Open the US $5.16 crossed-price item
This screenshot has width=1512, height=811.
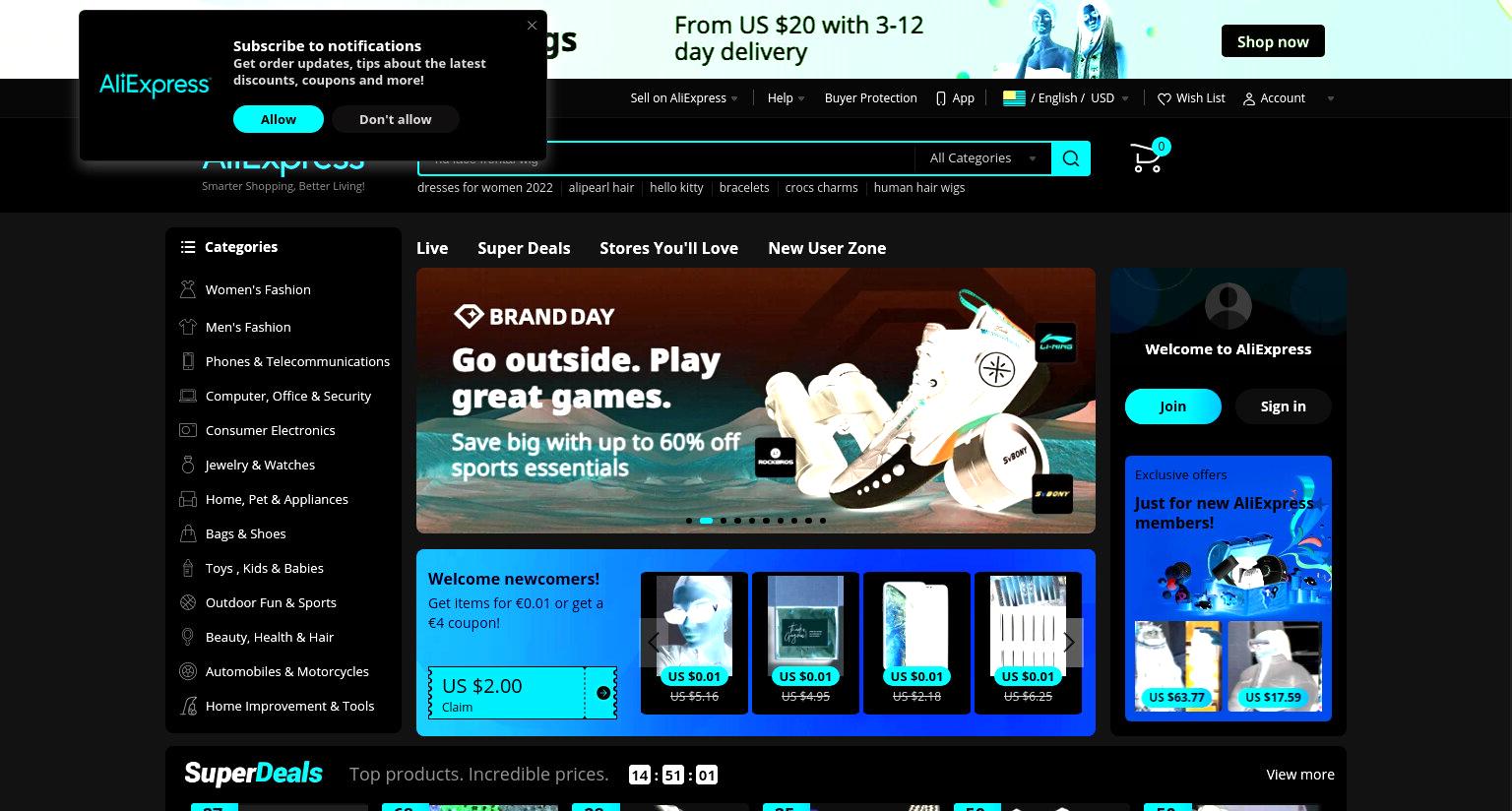[695, 643]
